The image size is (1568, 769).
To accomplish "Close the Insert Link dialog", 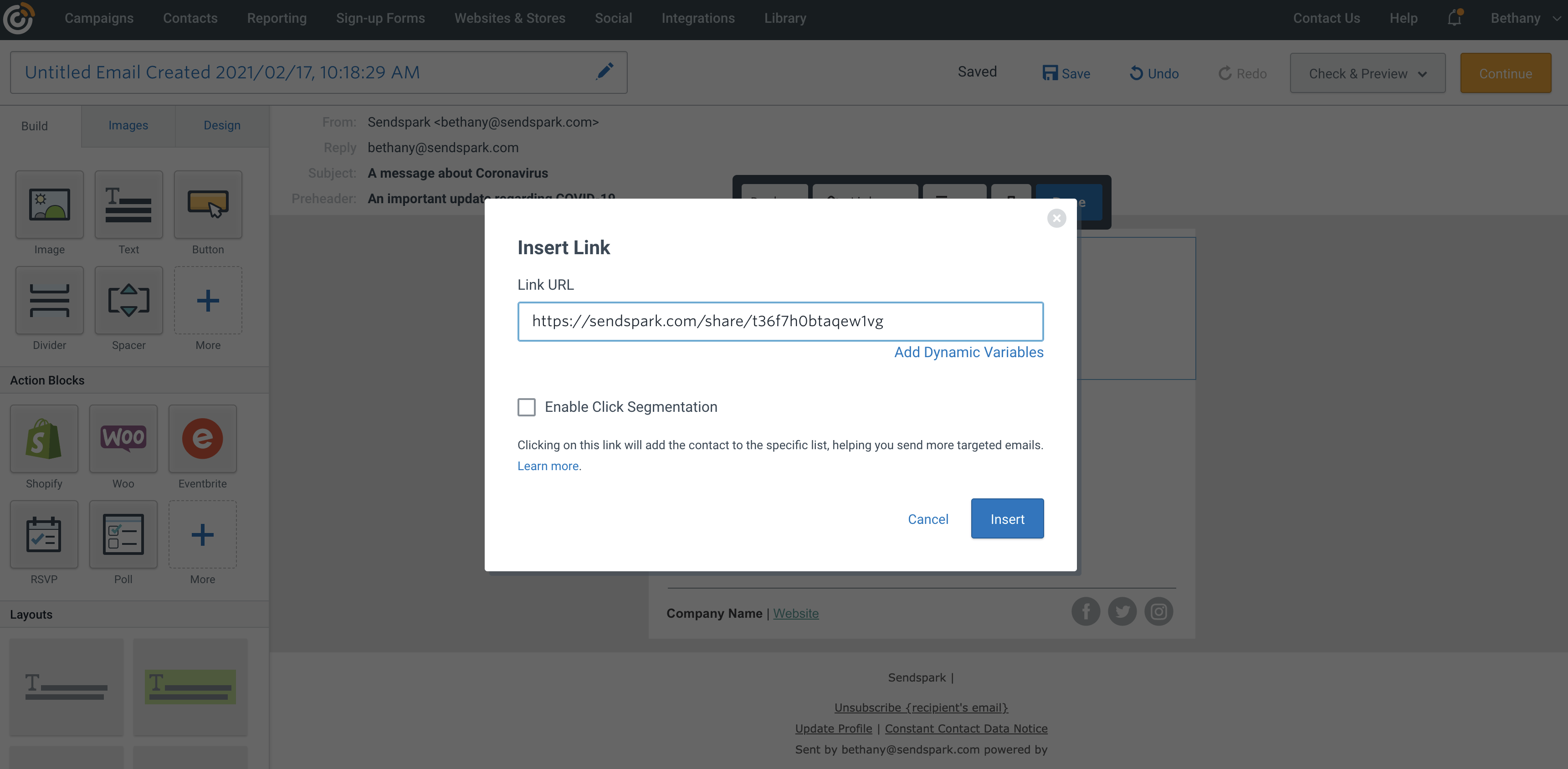I will pos(1056,218).
